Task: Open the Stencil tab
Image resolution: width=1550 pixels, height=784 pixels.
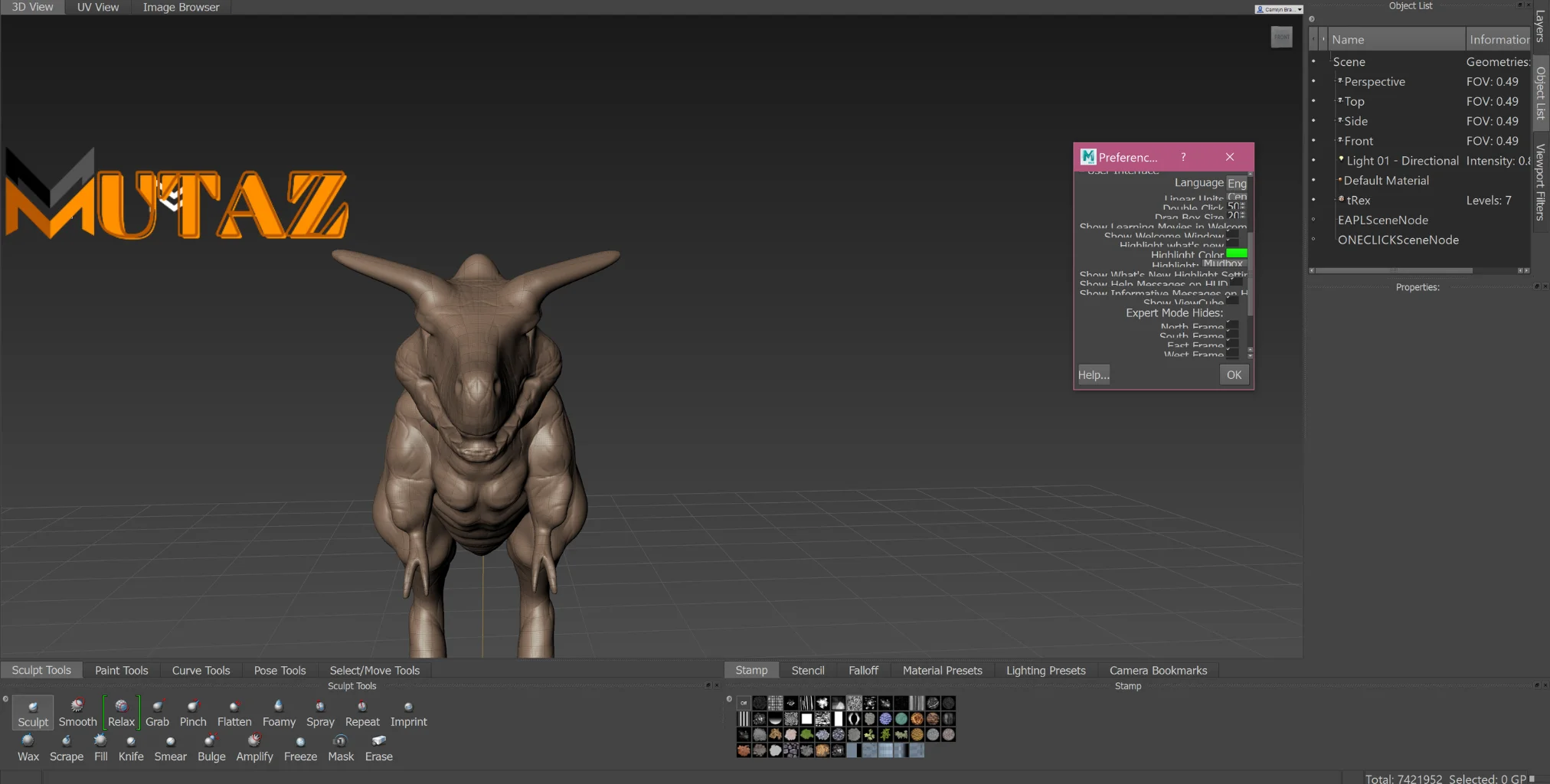Action: tap(808, 670)
